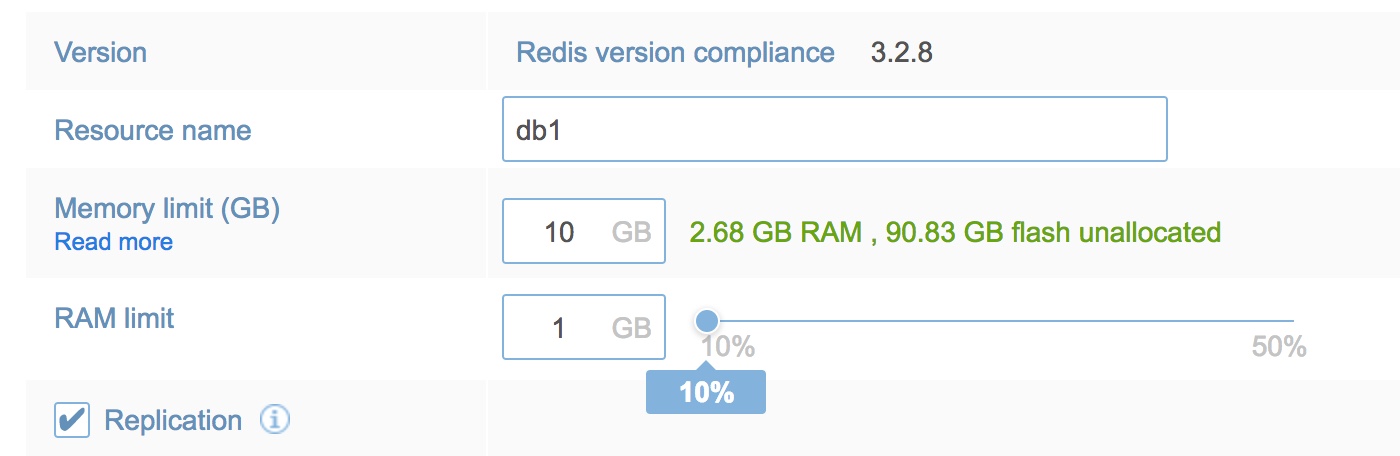Screen dimensions: 1400x456
Task: Click the GB unit in Memory limit field
Action: [x=631, y=232]
